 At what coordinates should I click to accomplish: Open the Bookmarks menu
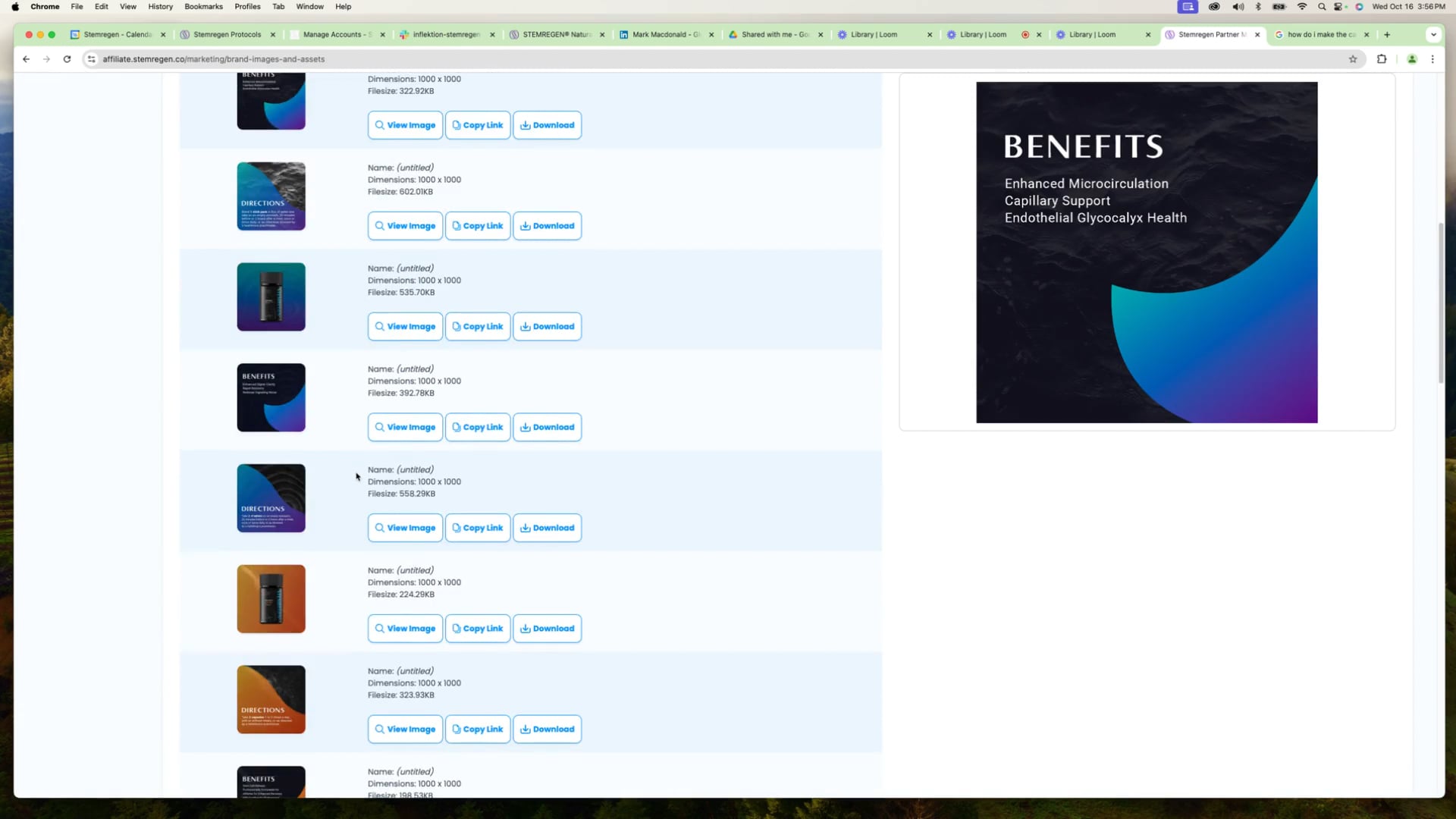coord(202,6)
